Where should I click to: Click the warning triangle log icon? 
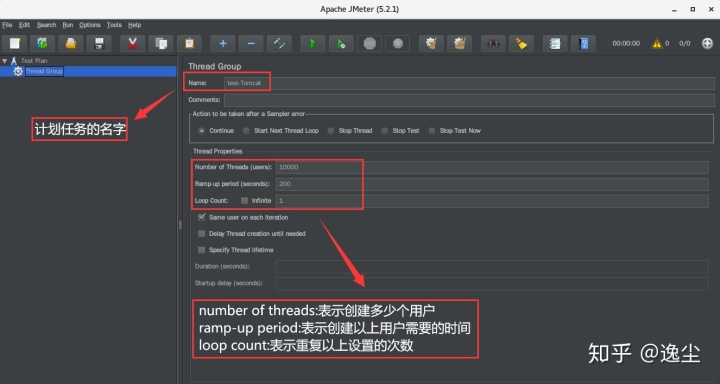pos(657,44)
